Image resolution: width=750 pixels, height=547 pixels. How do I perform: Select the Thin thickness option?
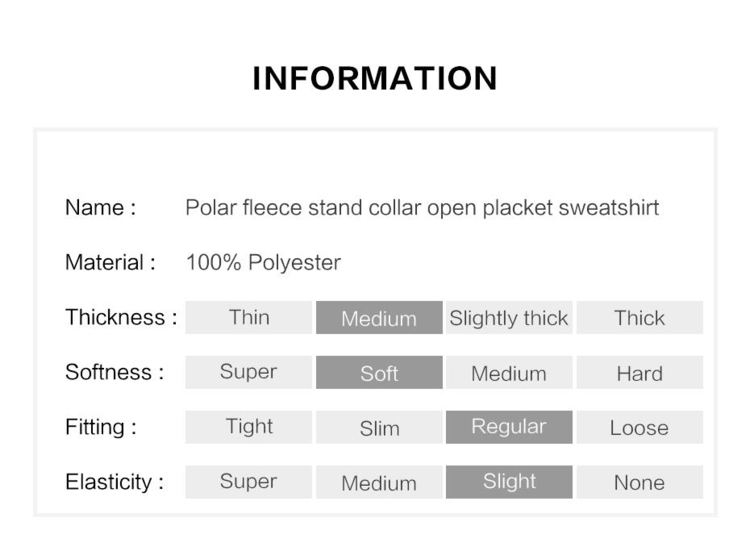(249, 317)
